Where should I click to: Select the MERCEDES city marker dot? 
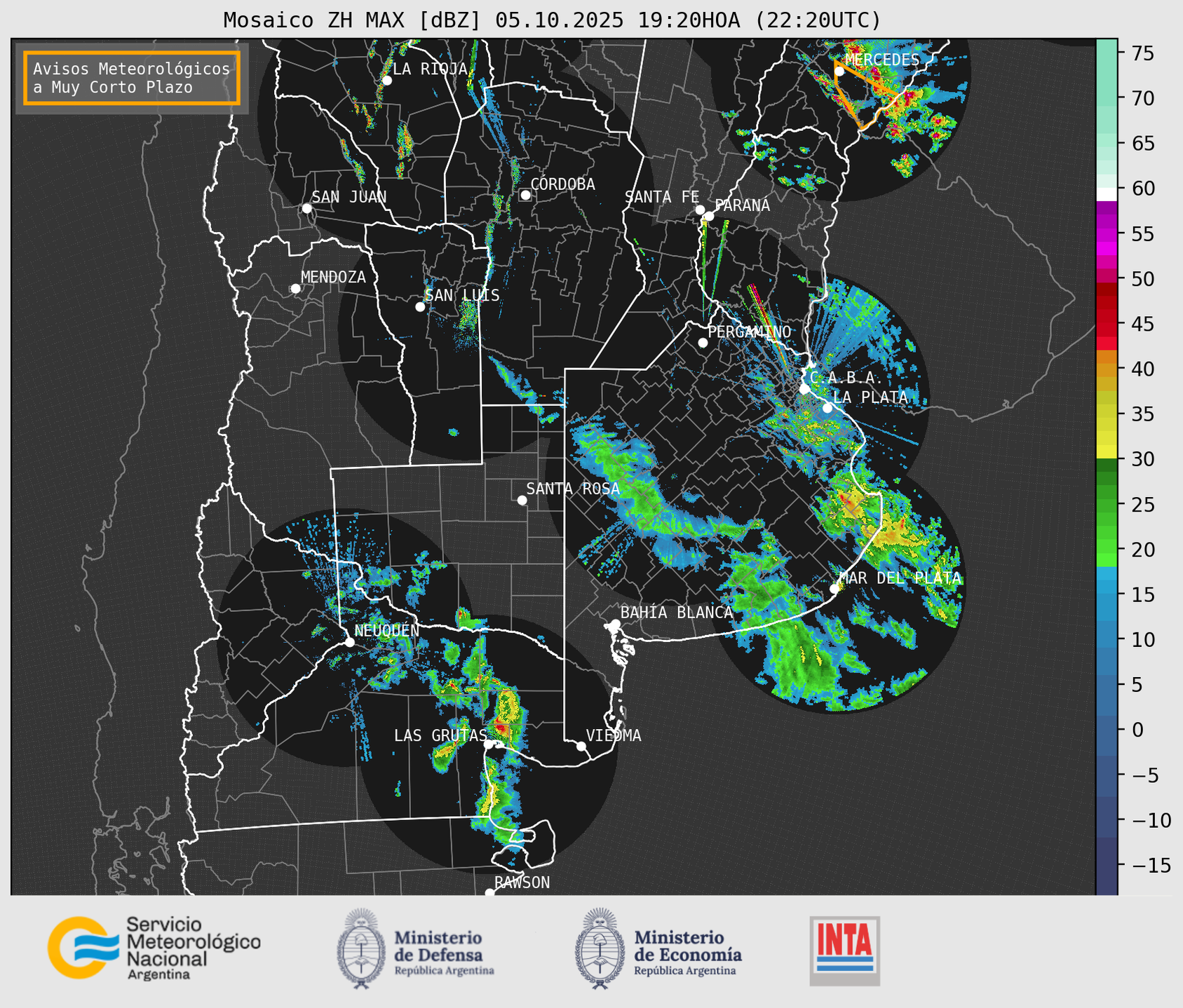tap(839, 71)
